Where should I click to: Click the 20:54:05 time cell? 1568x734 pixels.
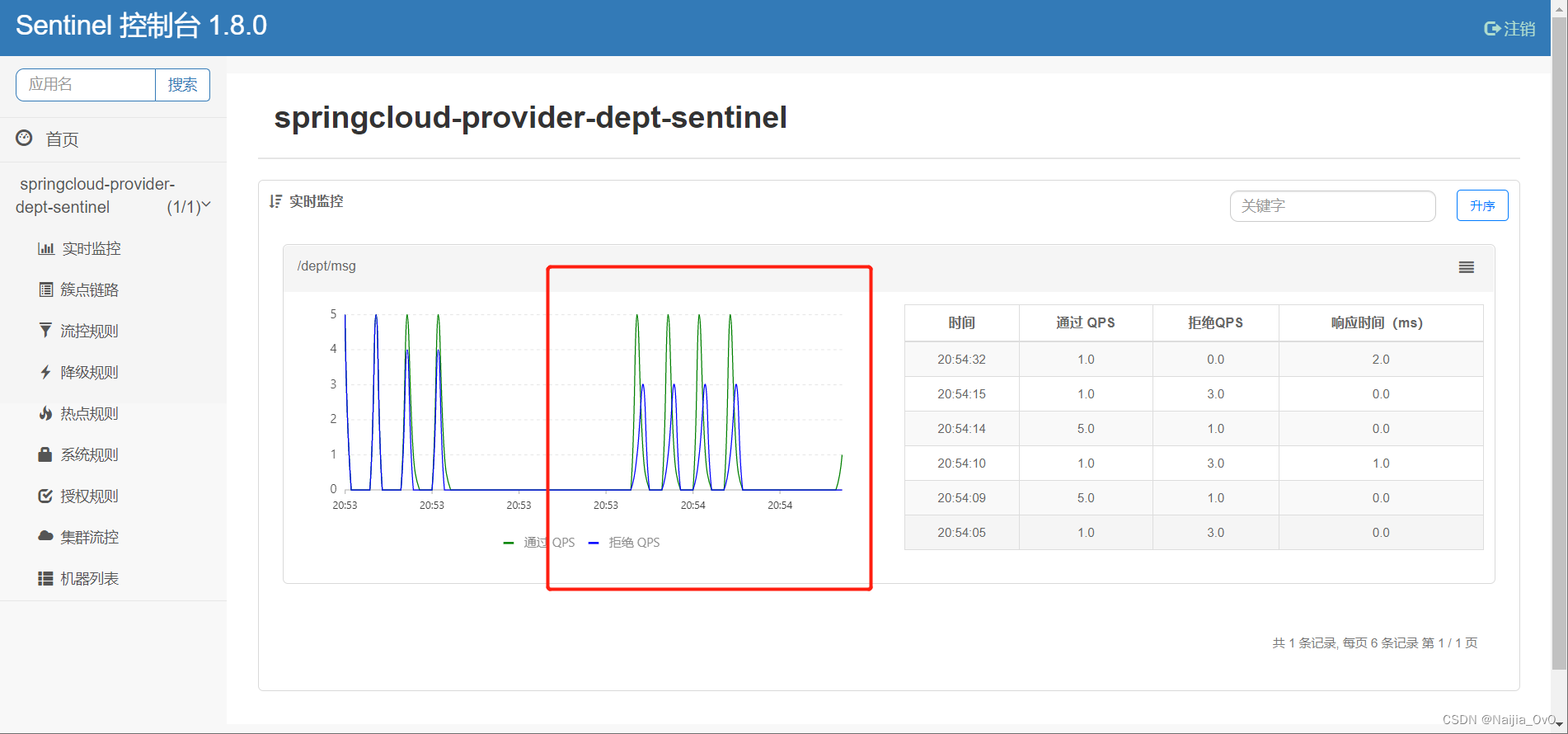pos(961,533)
